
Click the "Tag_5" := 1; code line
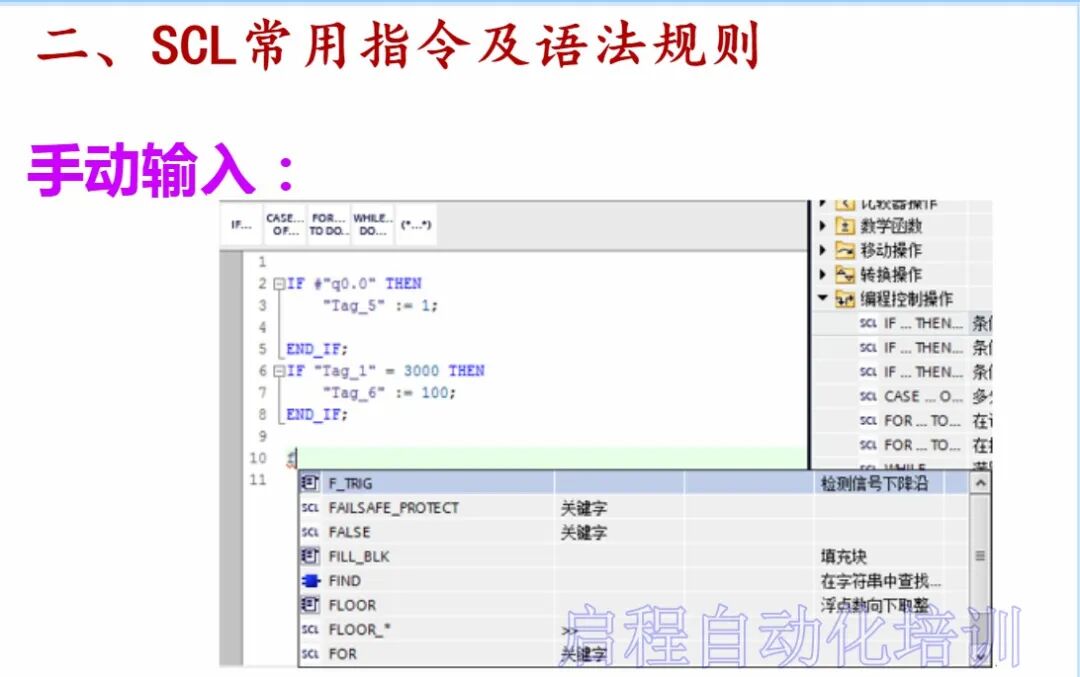pos(380,305)
